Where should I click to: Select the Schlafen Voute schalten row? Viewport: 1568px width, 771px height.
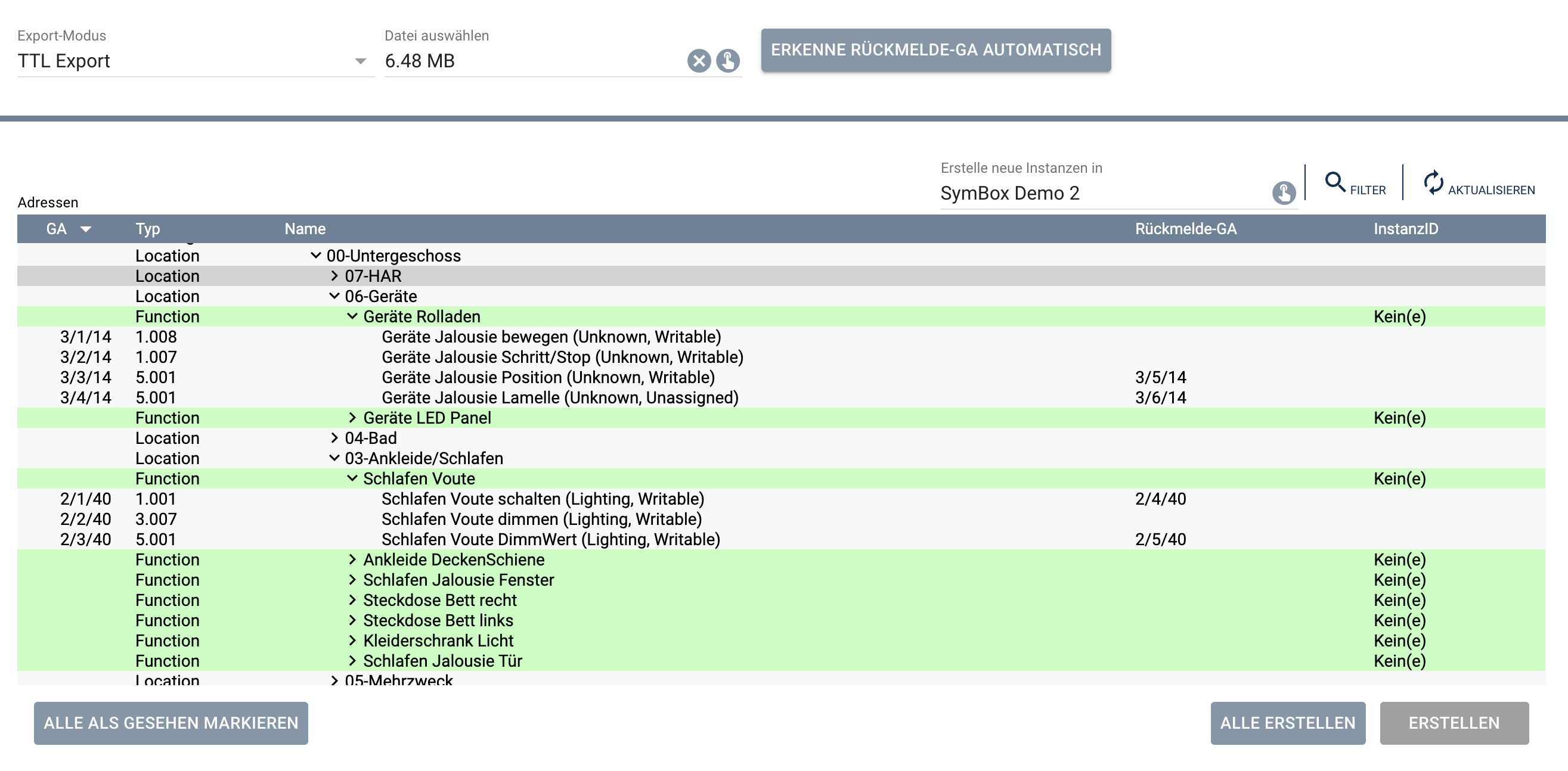tap(542, 499)
